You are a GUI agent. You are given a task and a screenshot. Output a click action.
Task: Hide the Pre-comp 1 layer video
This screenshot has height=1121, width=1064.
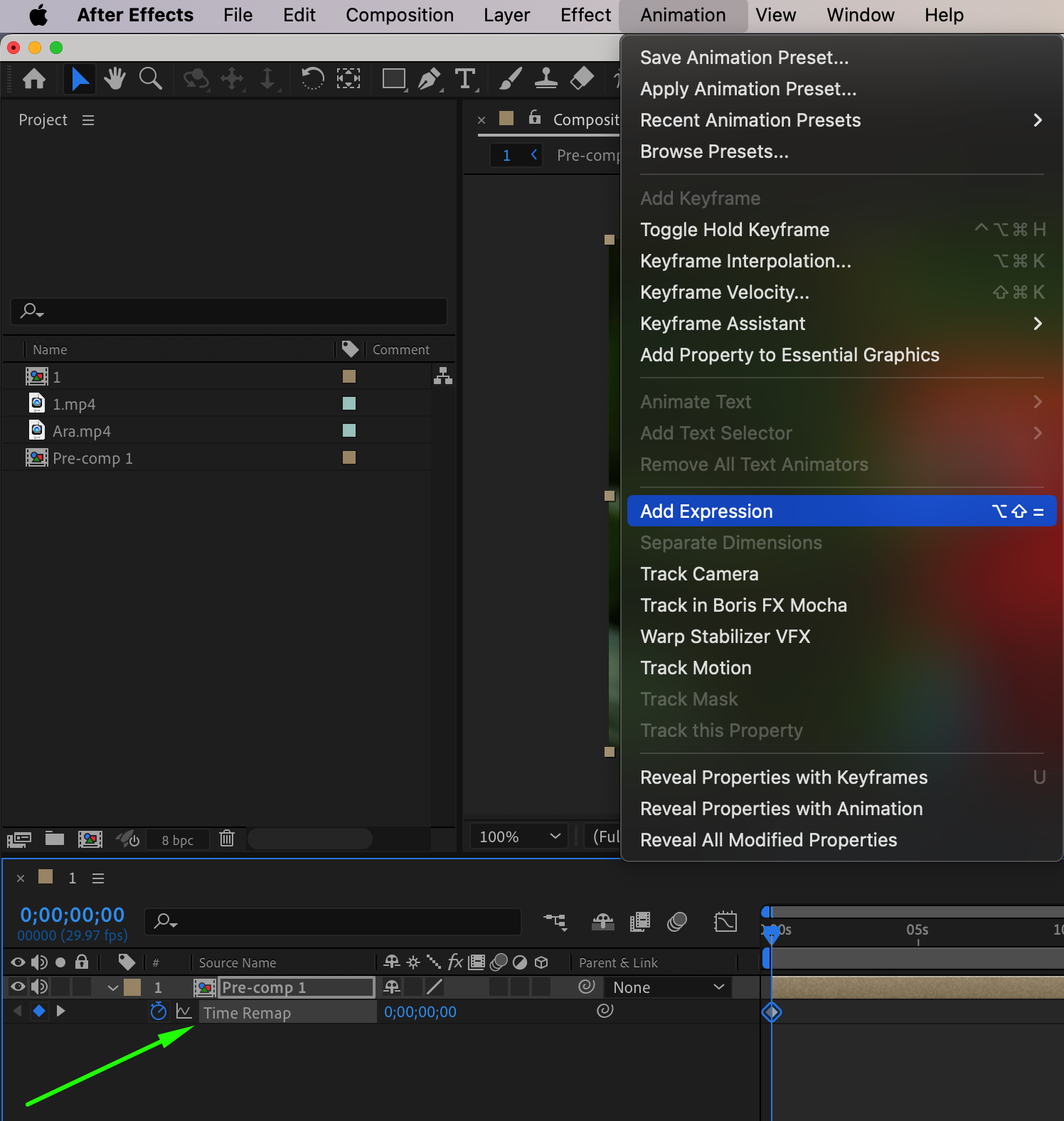[18, 987]
